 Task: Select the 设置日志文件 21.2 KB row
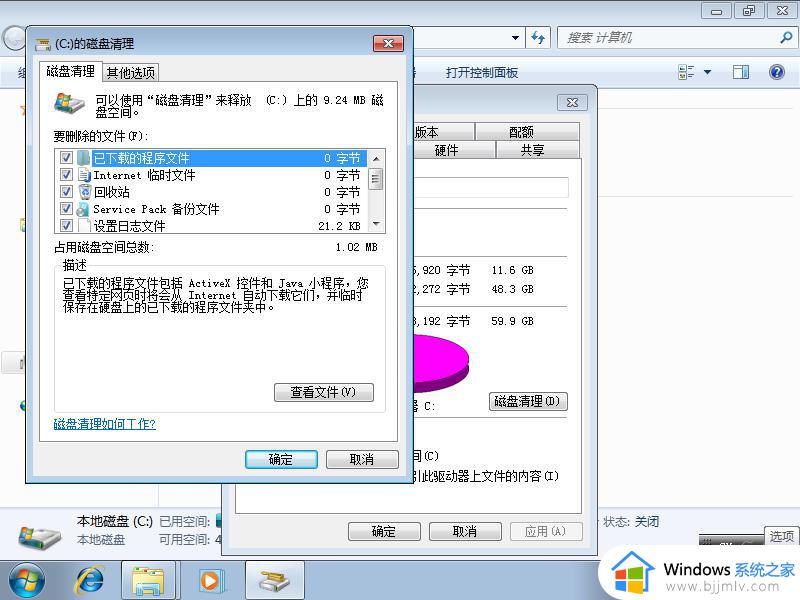(213, 226)
